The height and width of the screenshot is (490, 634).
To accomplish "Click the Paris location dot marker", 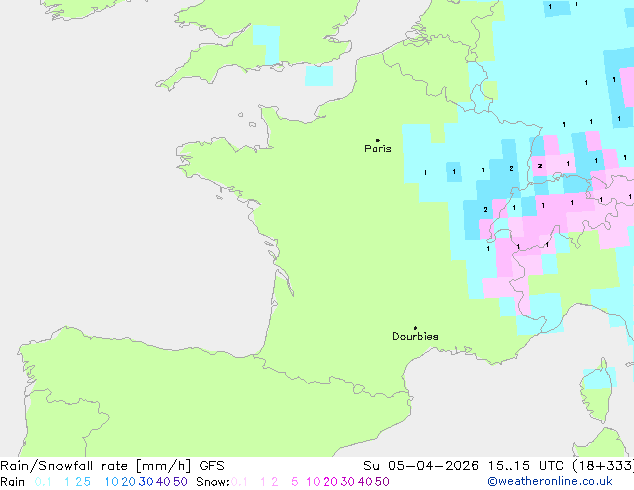I will coord(378,140).
